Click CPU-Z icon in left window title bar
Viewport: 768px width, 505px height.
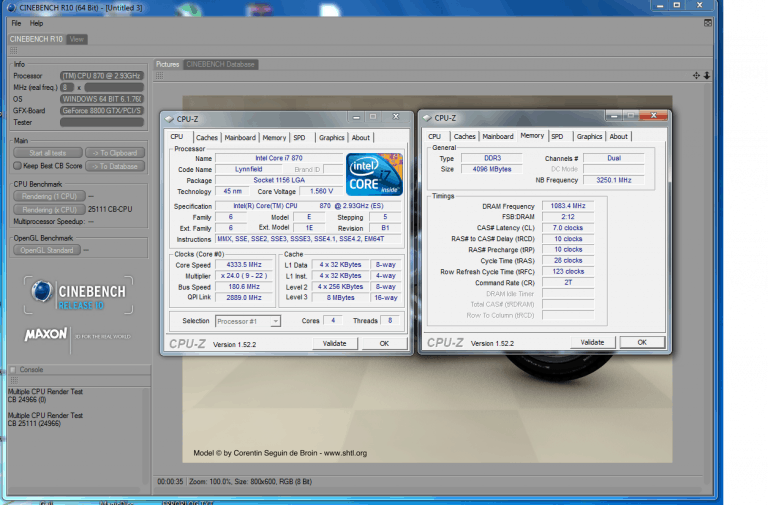tap(169, 119)
